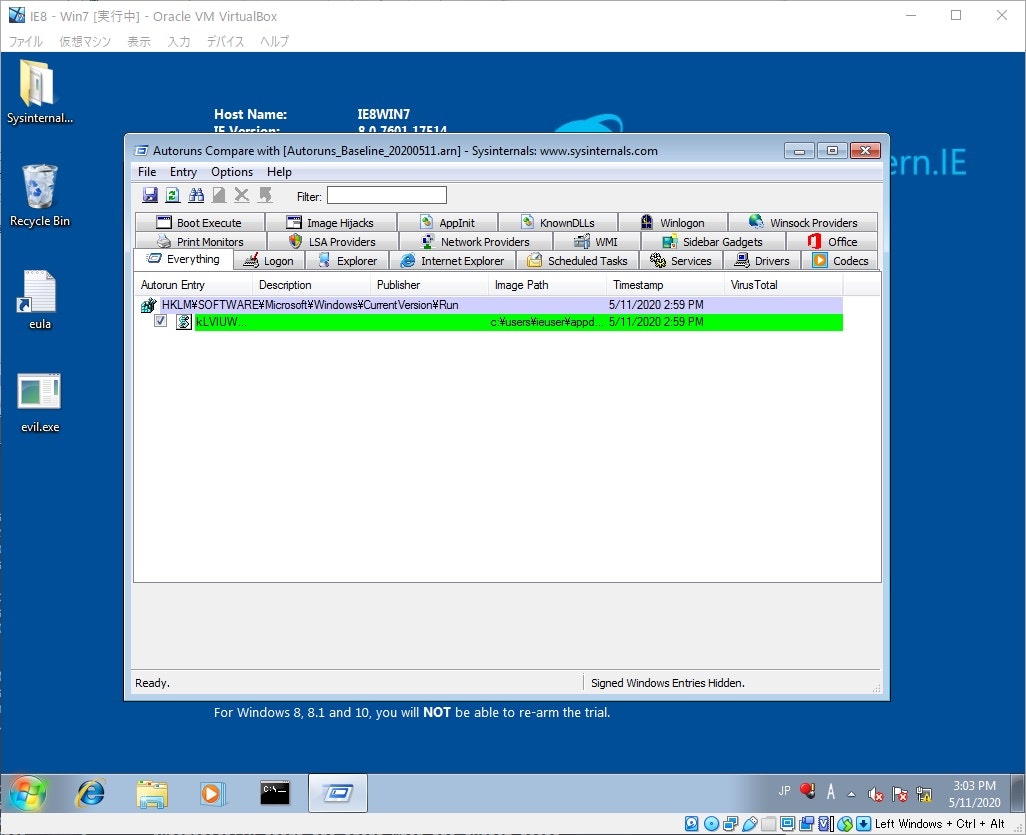The height and width of the screenshot is (835, 1026).
Task: Open the Entry menu
Action: point(183,171)
